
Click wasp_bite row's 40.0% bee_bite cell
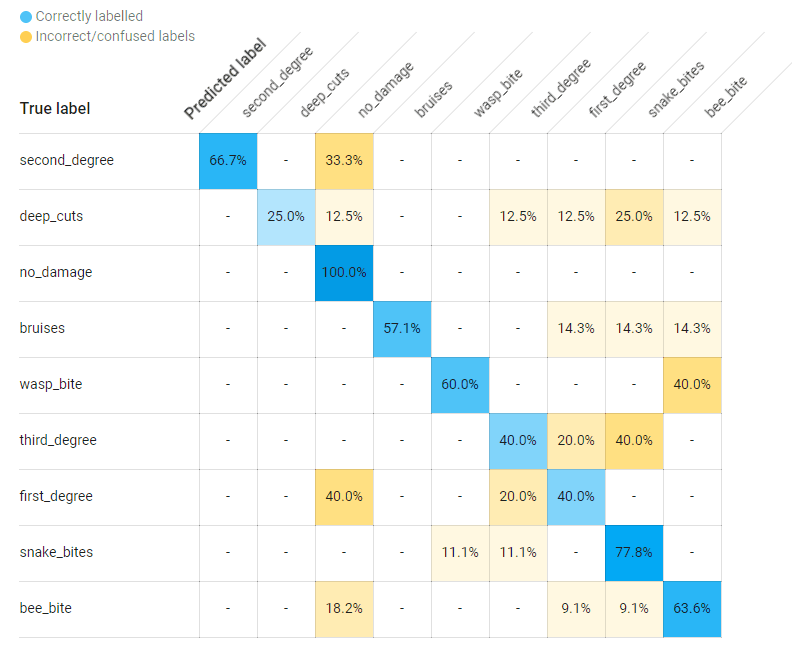pos(692,384)
